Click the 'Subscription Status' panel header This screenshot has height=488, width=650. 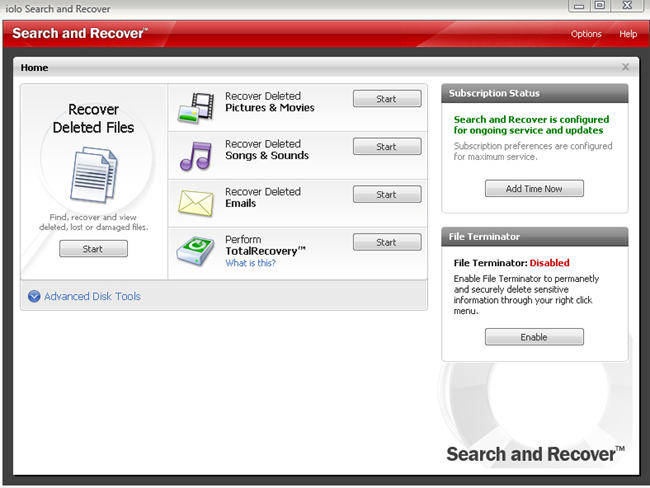point(535,93)
